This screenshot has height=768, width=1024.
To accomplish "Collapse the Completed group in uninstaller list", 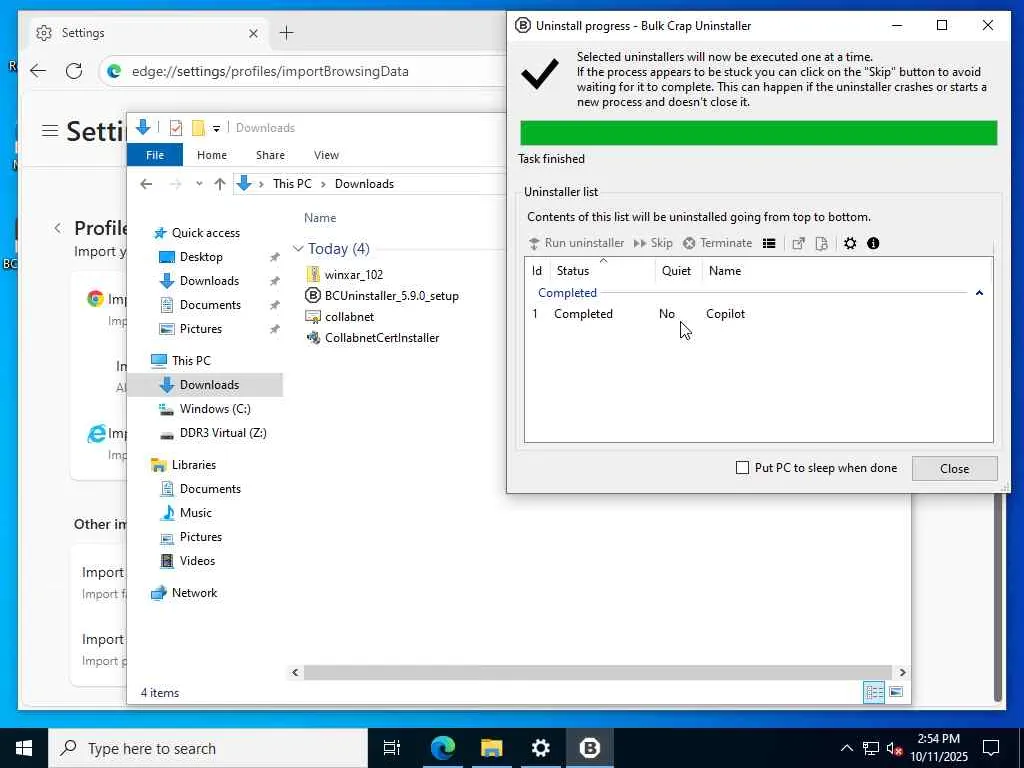I will click(979, 293).
